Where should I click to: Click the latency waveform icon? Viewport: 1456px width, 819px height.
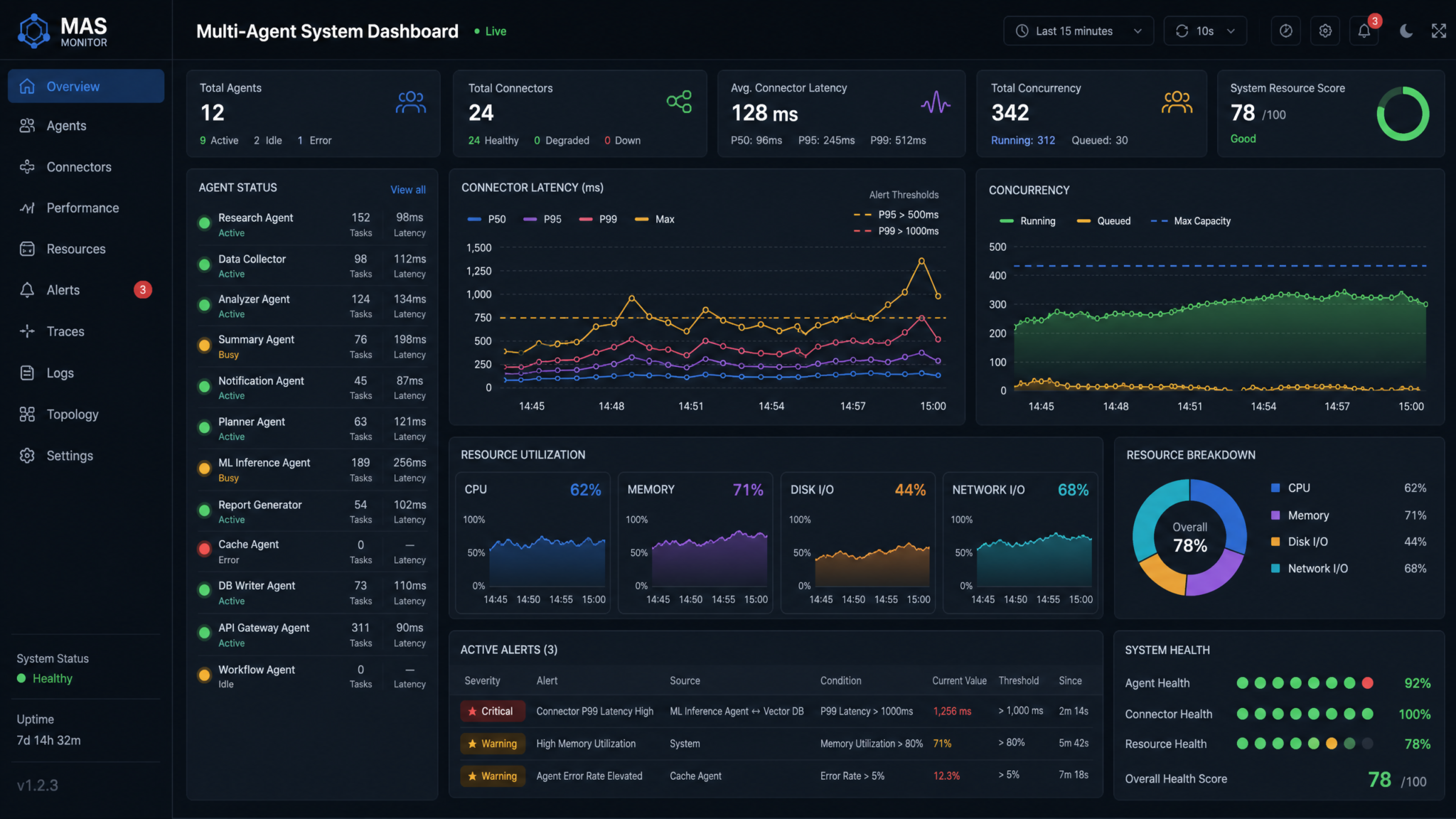pyautogui.click(x=936, y=102)
